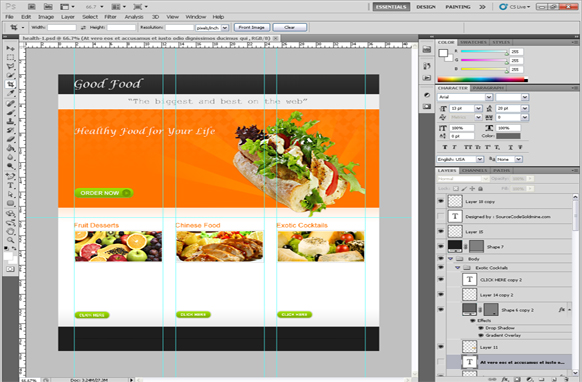
Task: Select the History Brush tool
Action: pos(10,130)
